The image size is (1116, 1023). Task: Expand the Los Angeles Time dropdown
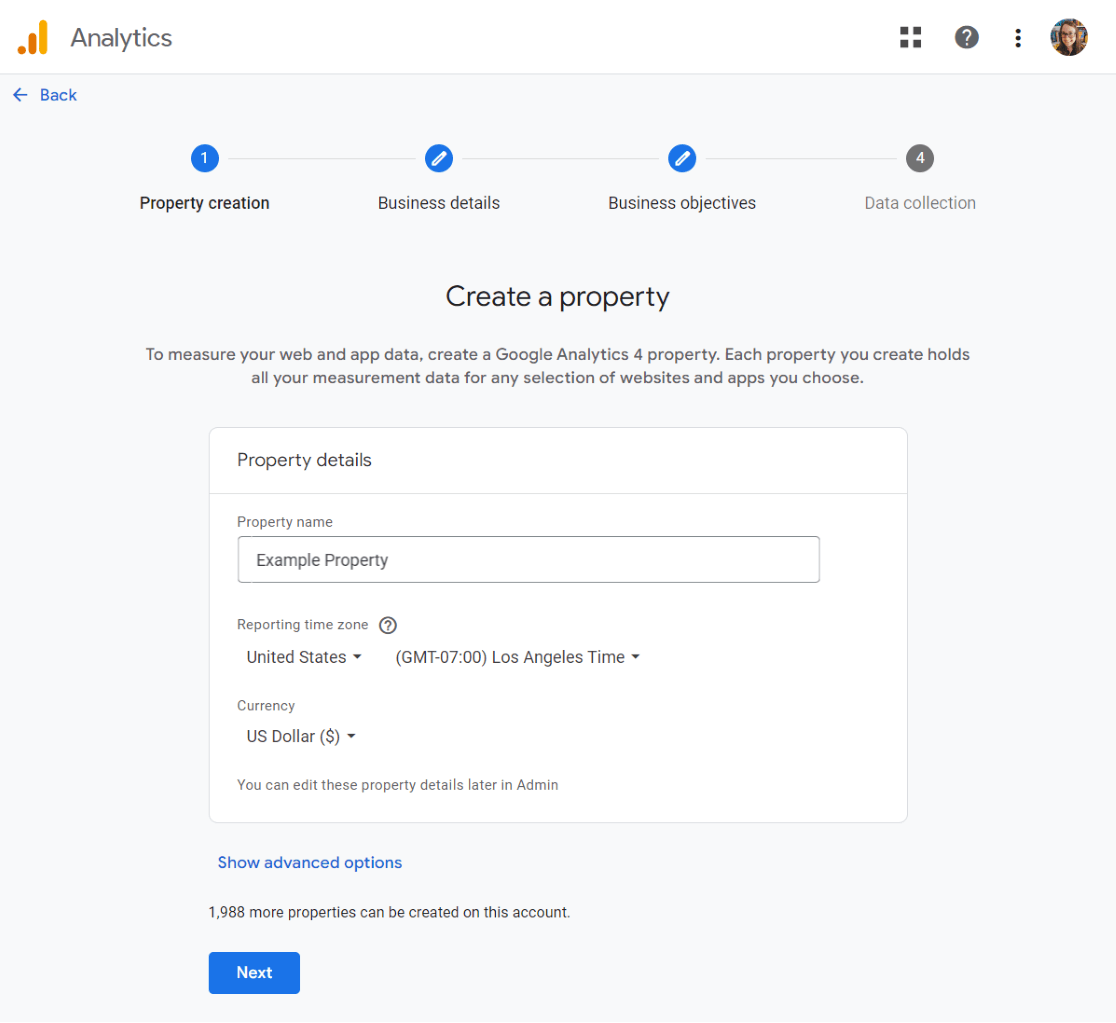(x=517, y=657)
